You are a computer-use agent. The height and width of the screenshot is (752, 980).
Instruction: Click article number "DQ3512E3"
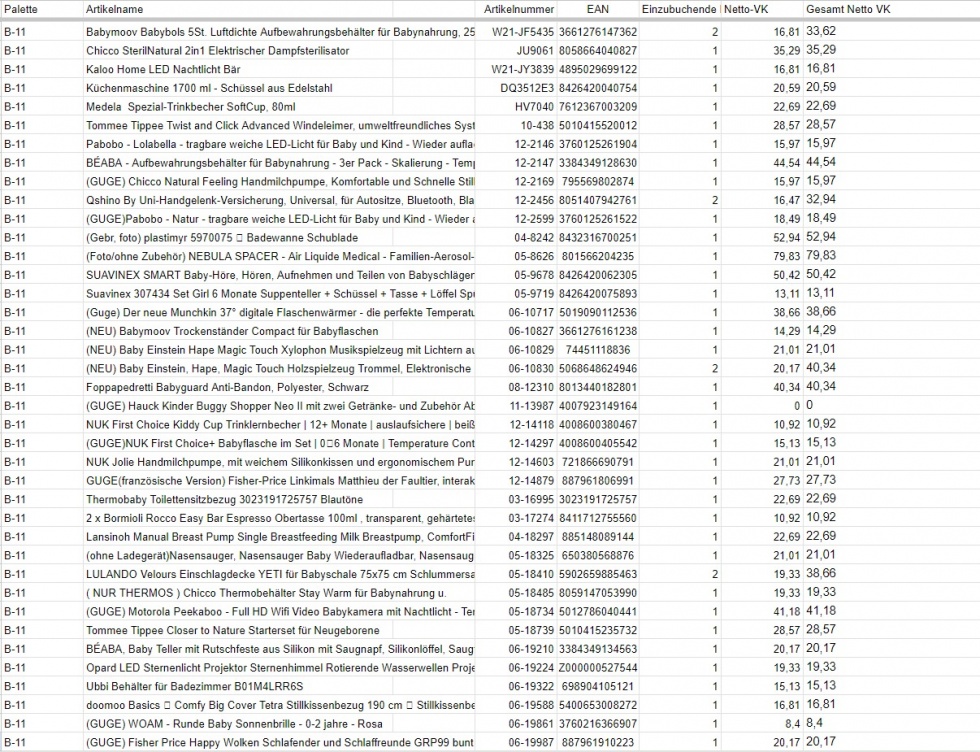click(x=527, y=88)
